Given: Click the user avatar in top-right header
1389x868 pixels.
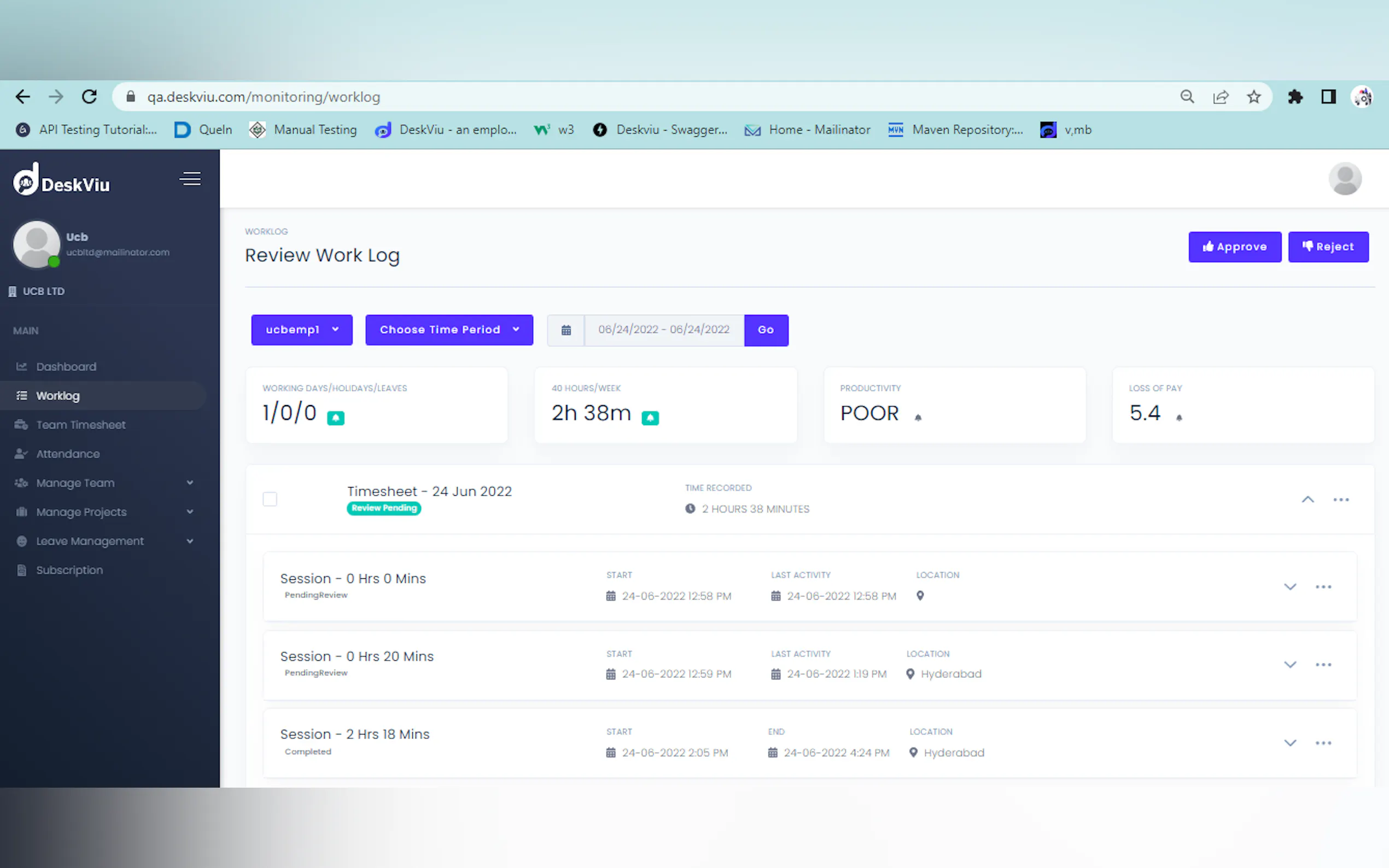Looking at the screenshot, I should 1344,179.
